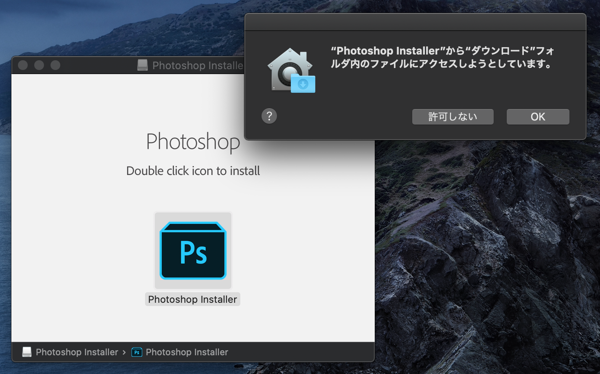Click the Photoshop Installer window title text

click(197, 65)
